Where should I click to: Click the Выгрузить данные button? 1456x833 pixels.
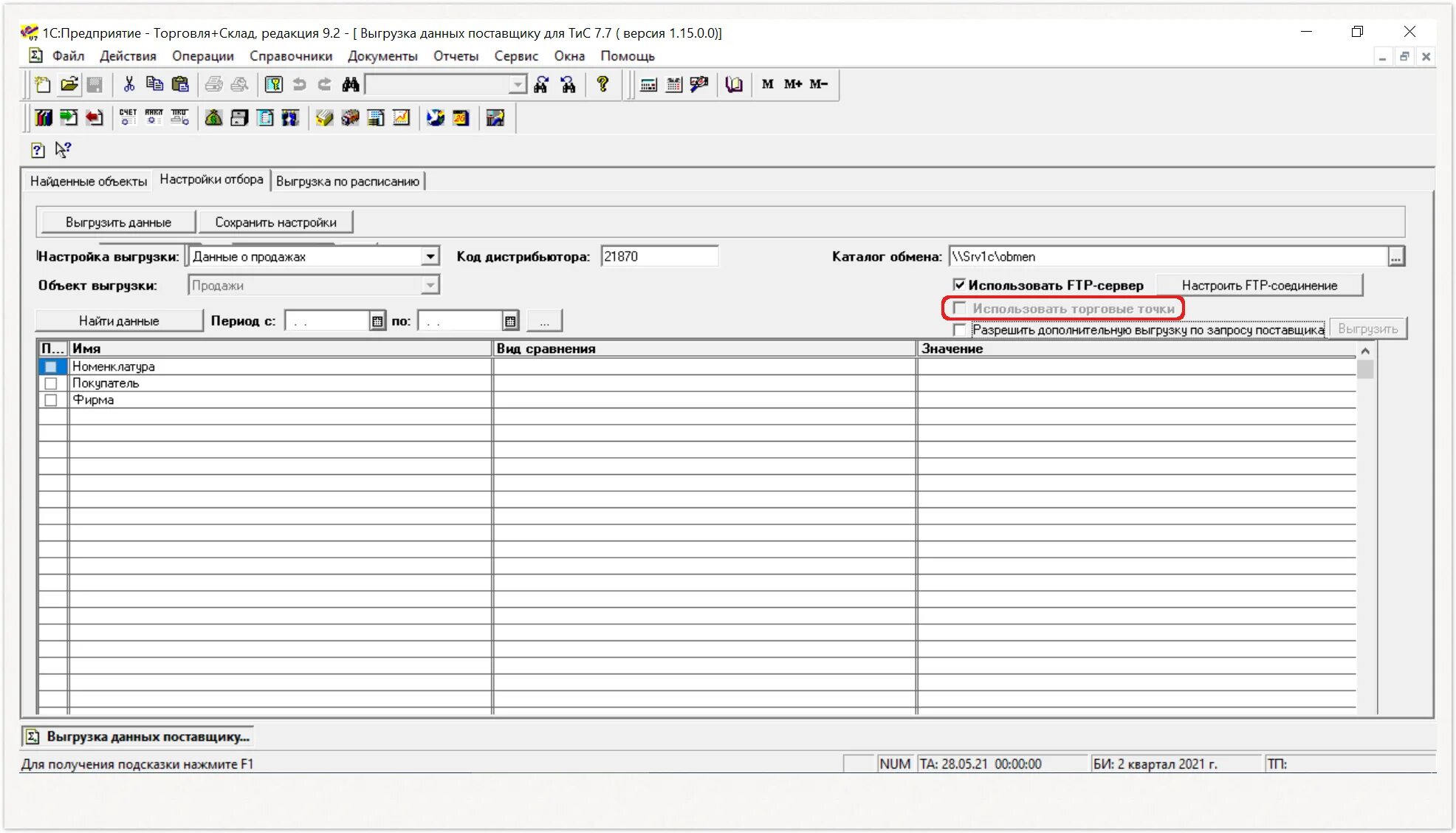118,222
